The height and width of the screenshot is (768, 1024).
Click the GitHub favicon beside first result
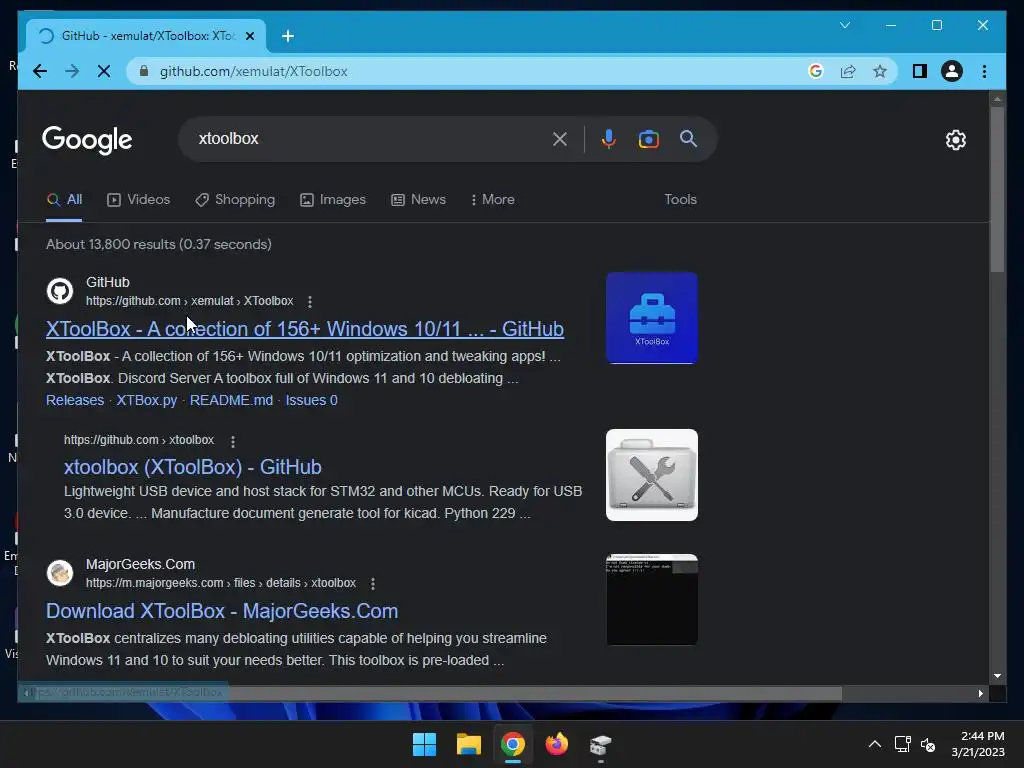(x=60, y=291)
